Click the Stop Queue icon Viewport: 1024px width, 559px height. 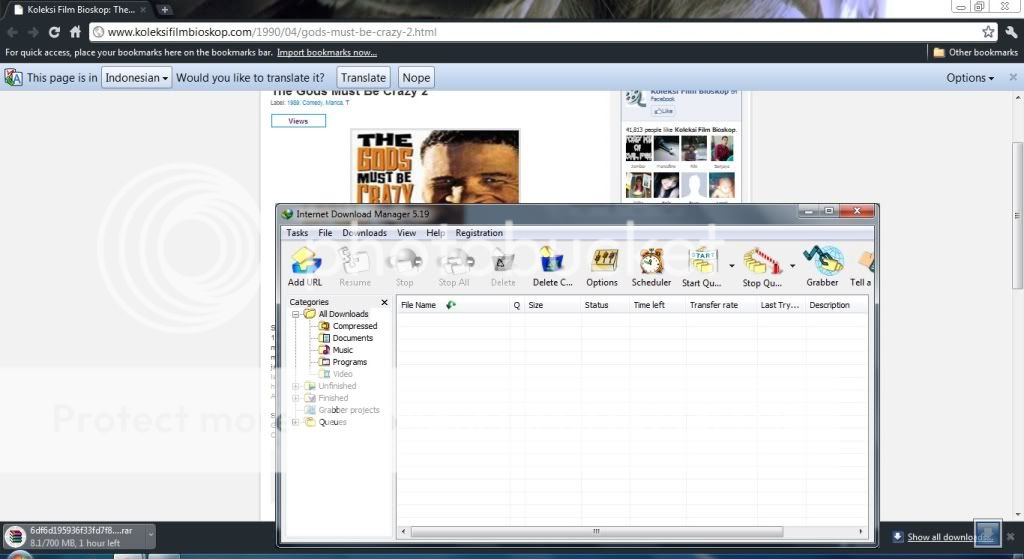(x=762, y=267)
